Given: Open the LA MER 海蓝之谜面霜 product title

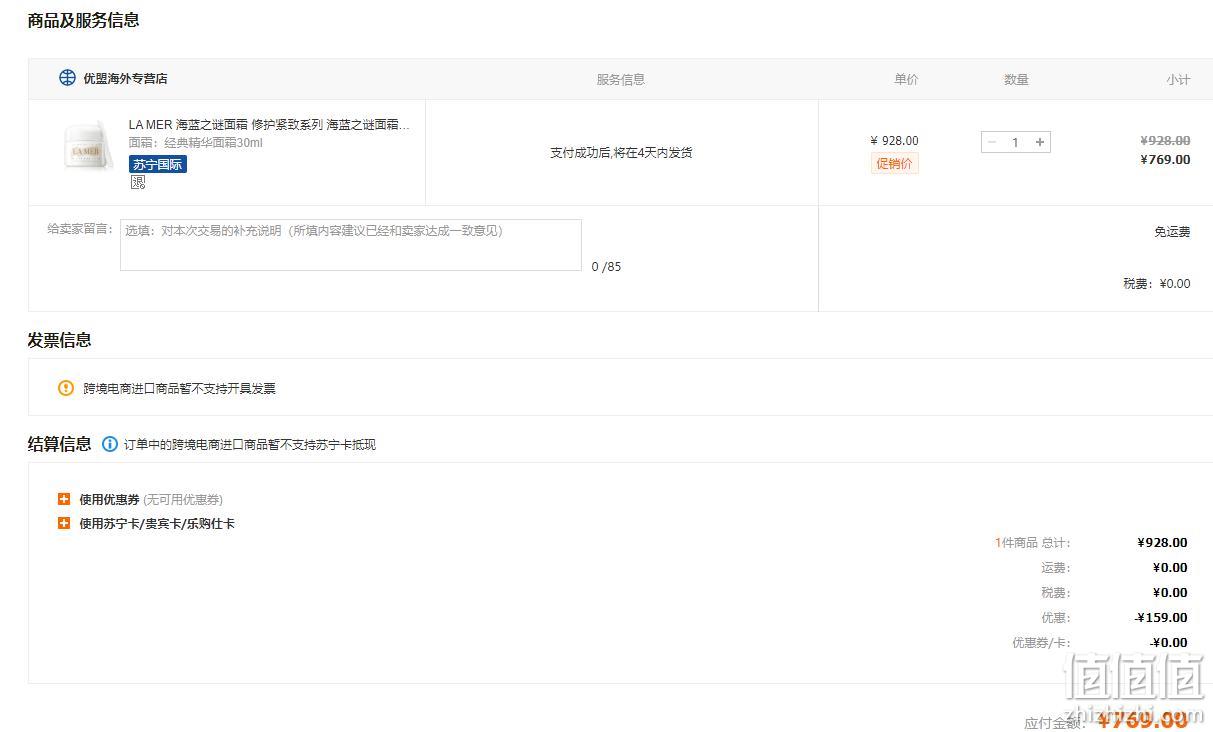Looking at the screenshot, I should tap(269, 125).
